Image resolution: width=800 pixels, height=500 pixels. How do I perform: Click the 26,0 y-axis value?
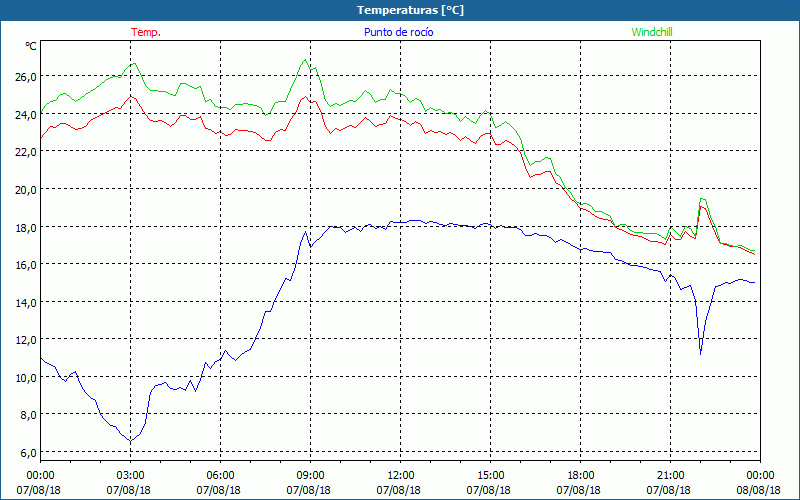click(26, 77)
